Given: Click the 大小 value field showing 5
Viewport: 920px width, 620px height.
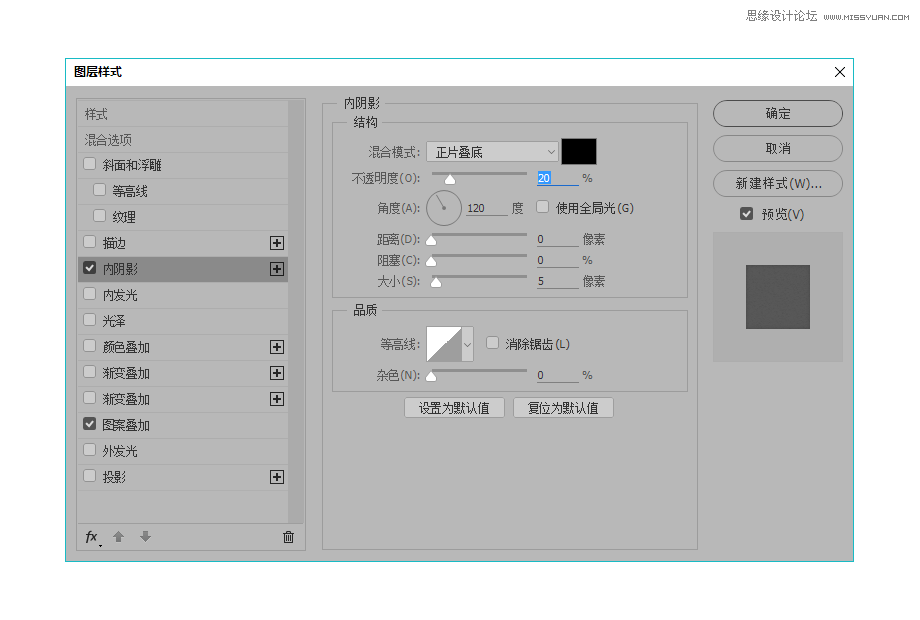Looking at the screenshot, I should [x=557, y=282].
